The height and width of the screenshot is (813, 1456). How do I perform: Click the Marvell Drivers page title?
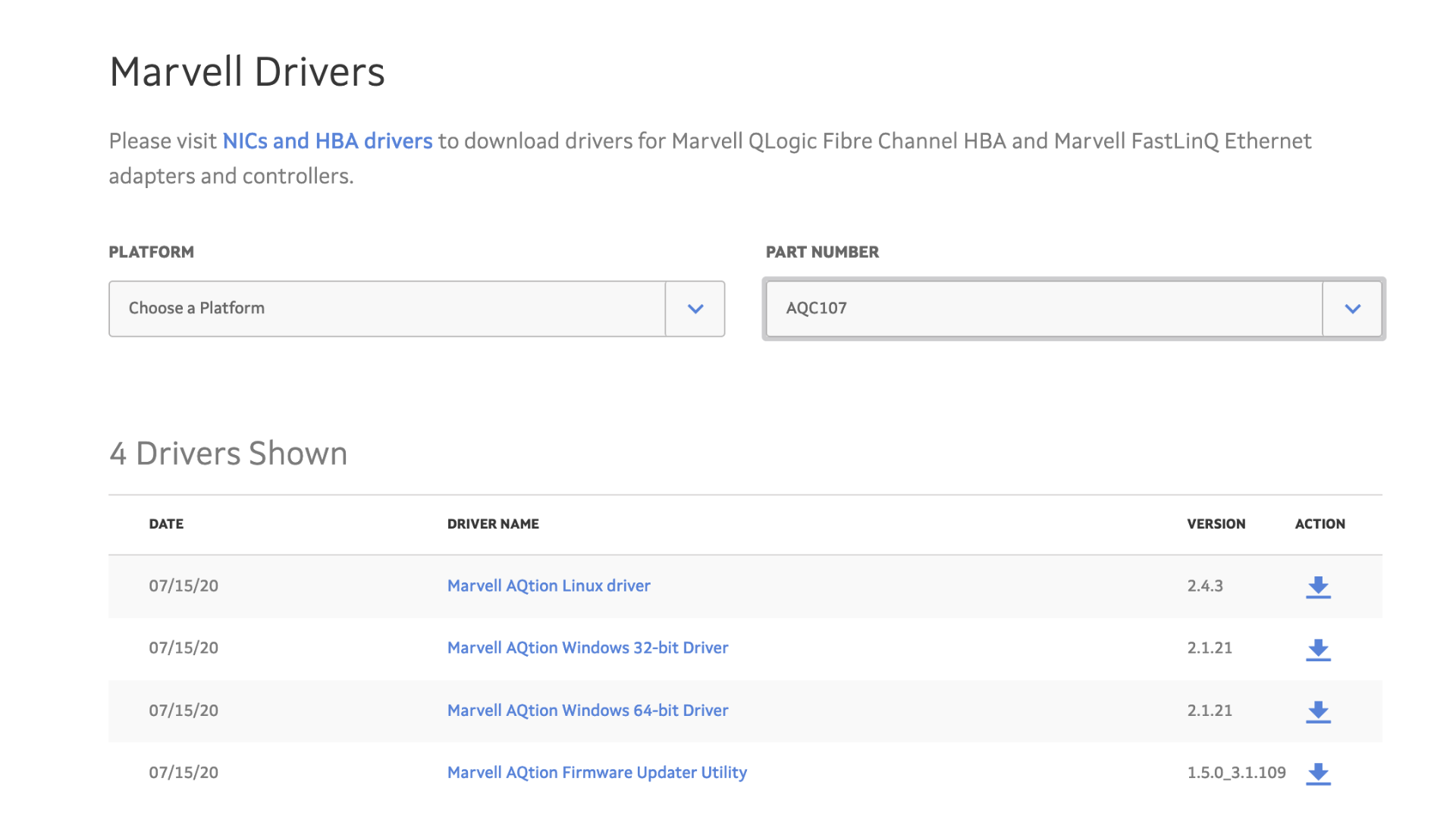point(247,72)
